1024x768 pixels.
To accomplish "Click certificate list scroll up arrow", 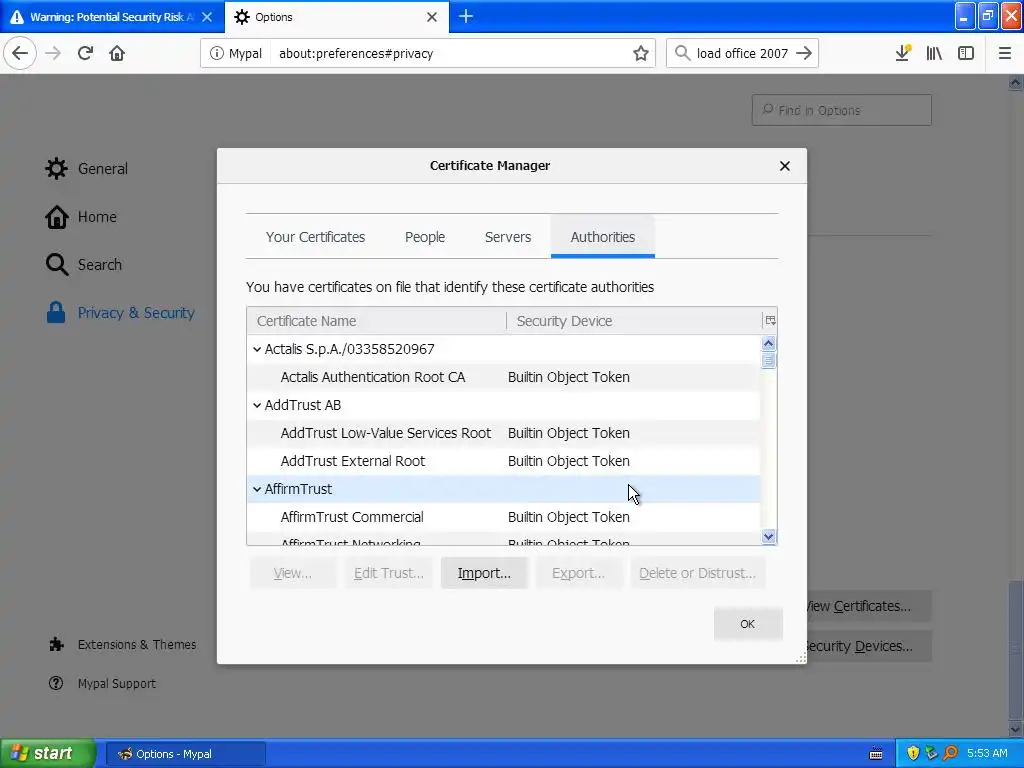I will 769,344.
